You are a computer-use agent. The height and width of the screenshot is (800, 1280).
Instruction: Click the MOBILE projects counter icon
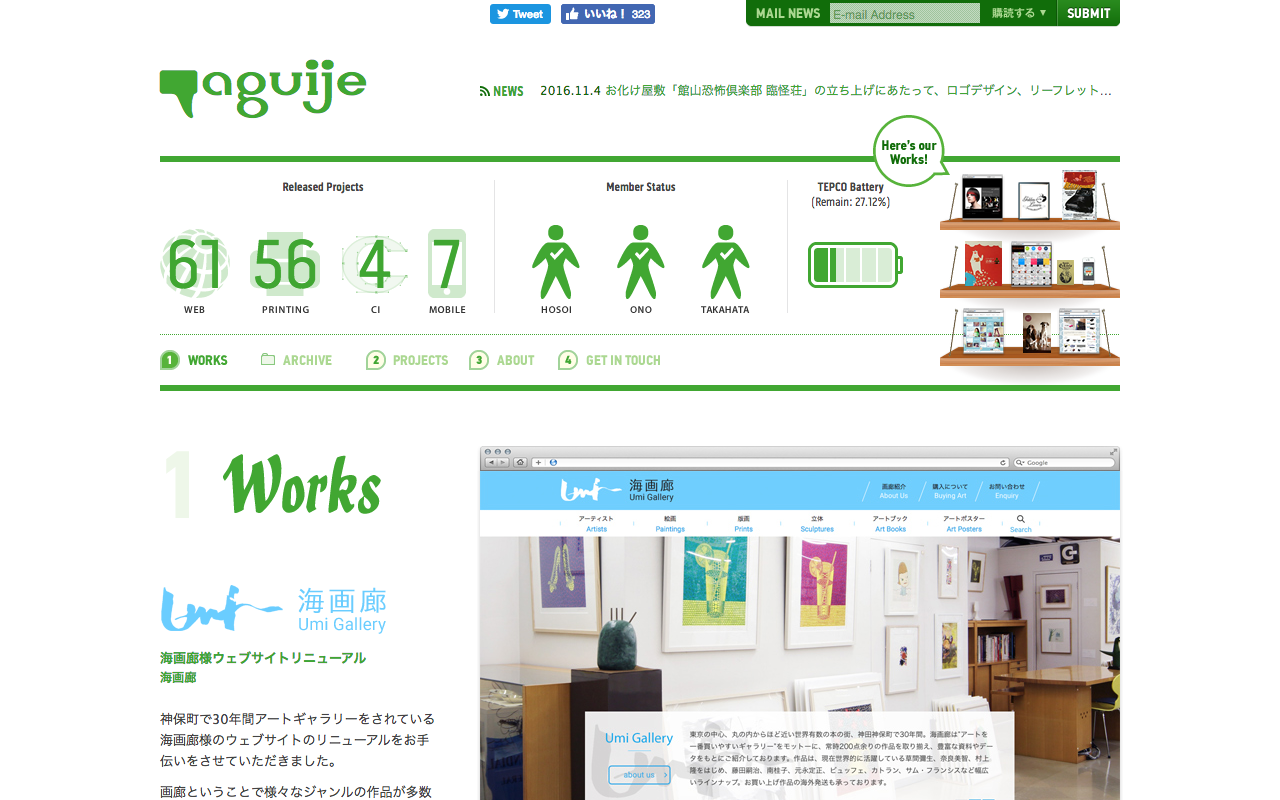pyautogui.click(x=447, y=264)
